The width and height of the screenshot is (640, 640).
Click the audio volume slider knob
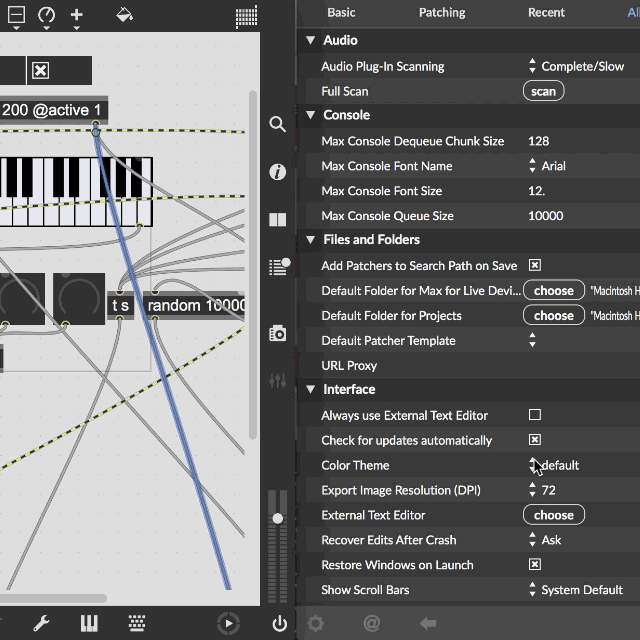(278, 518)
